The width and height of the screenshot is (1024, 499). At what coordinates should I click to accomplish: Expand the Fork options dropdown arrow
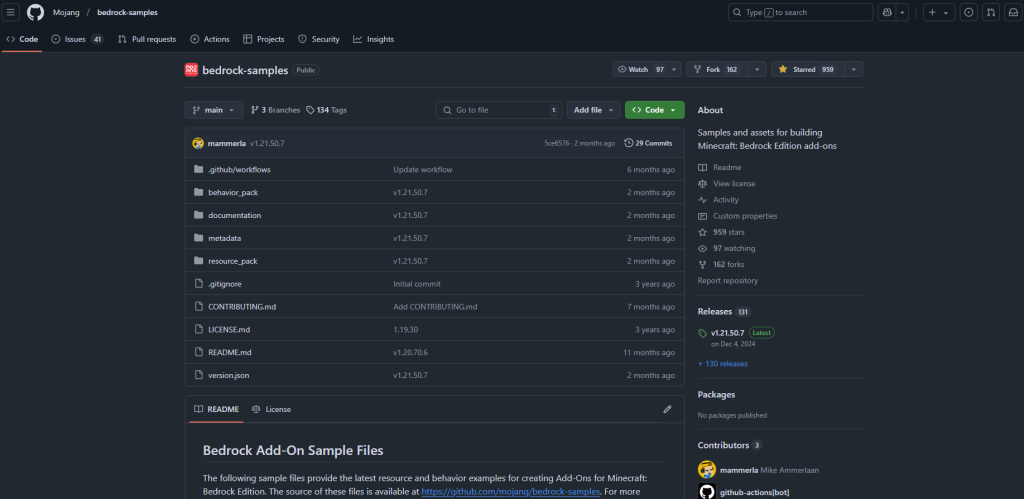(x=758, y=70)
